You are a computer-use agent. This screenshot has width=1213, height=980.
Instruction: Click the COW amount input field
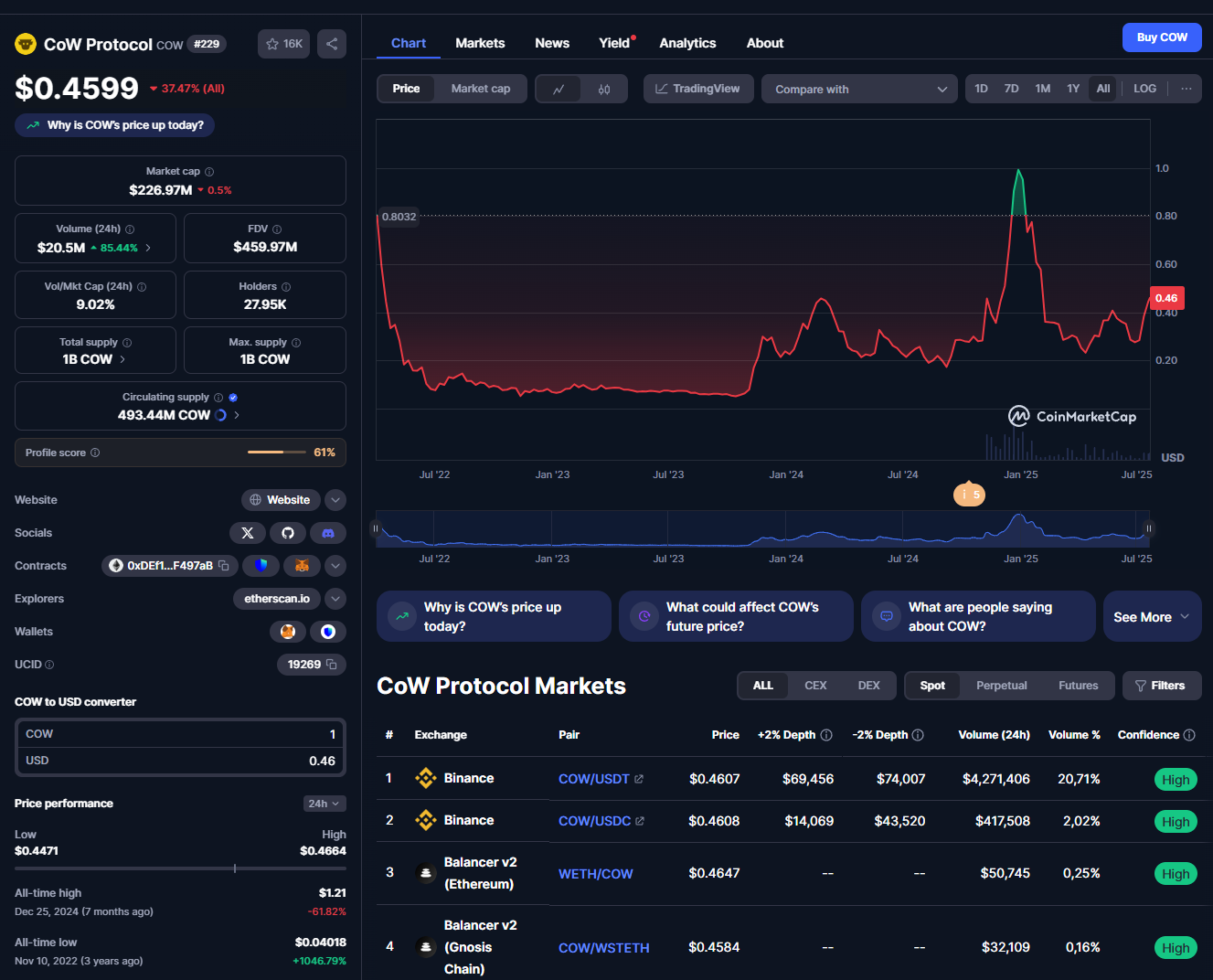click(180, 734)
